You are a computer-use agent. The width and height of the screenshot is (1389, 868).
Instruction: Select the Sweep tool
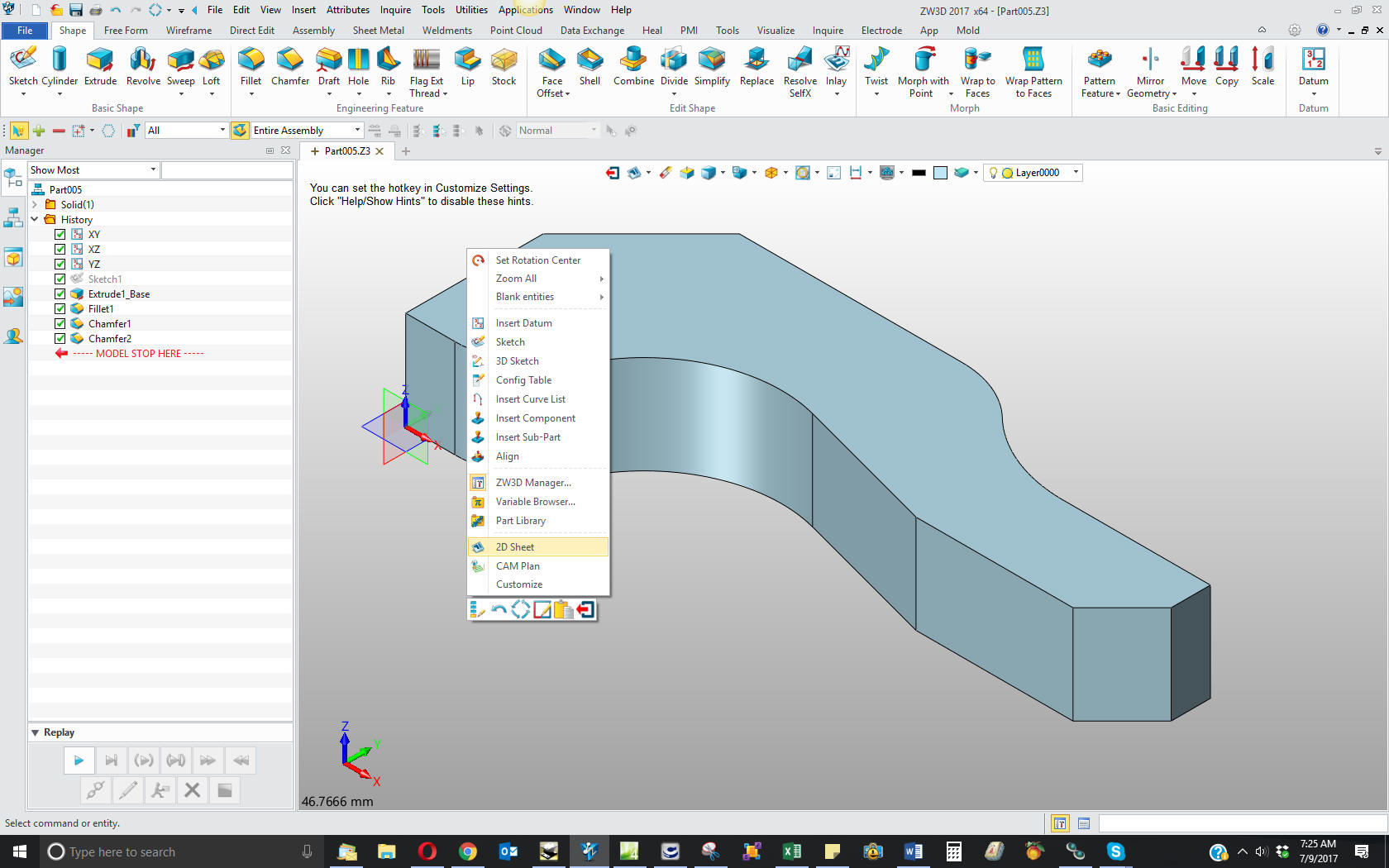pos(180,66)
